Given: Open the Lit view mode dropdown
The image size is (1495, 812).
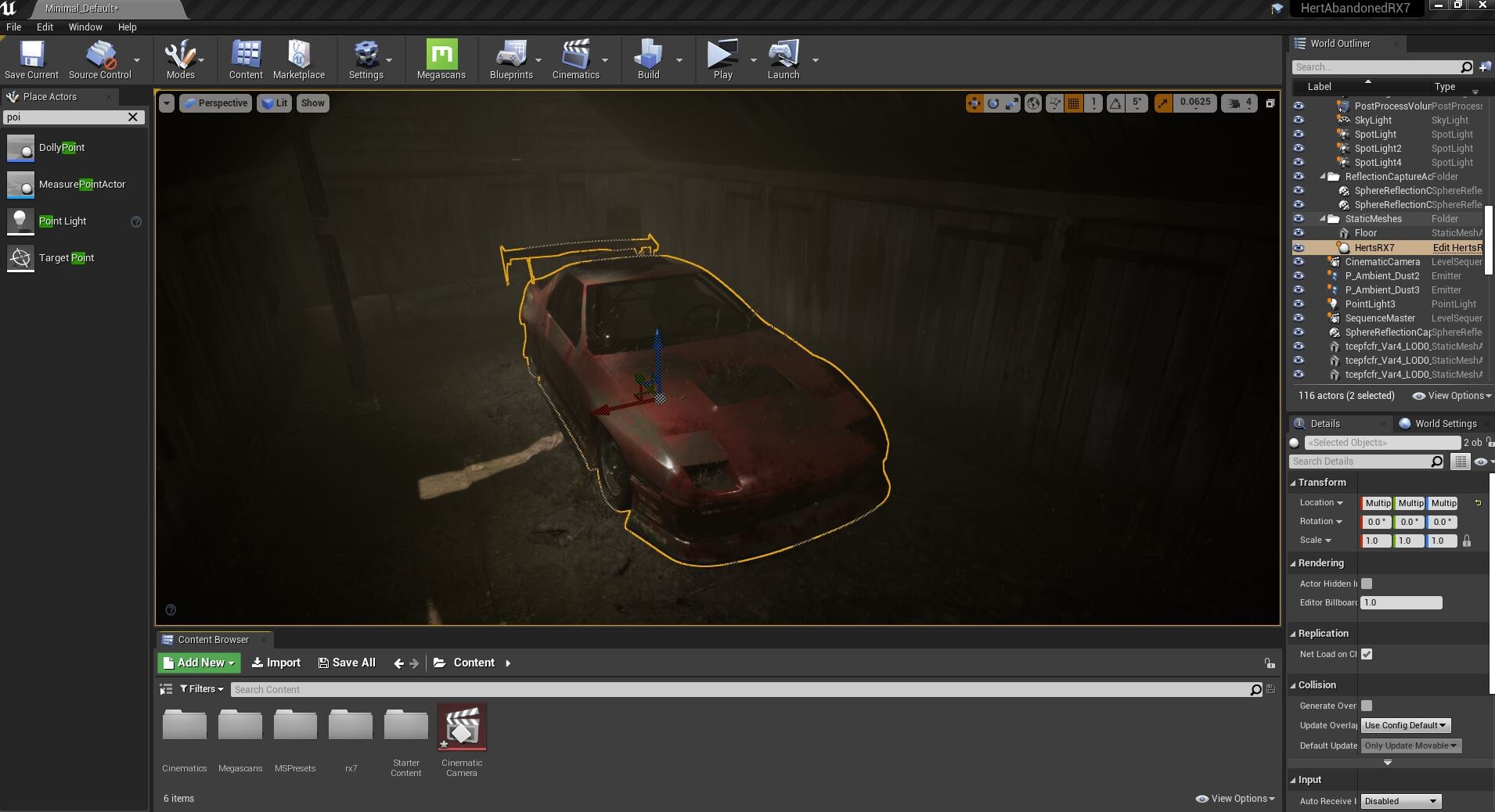Looking at the screenshot, I should point(274,102).
